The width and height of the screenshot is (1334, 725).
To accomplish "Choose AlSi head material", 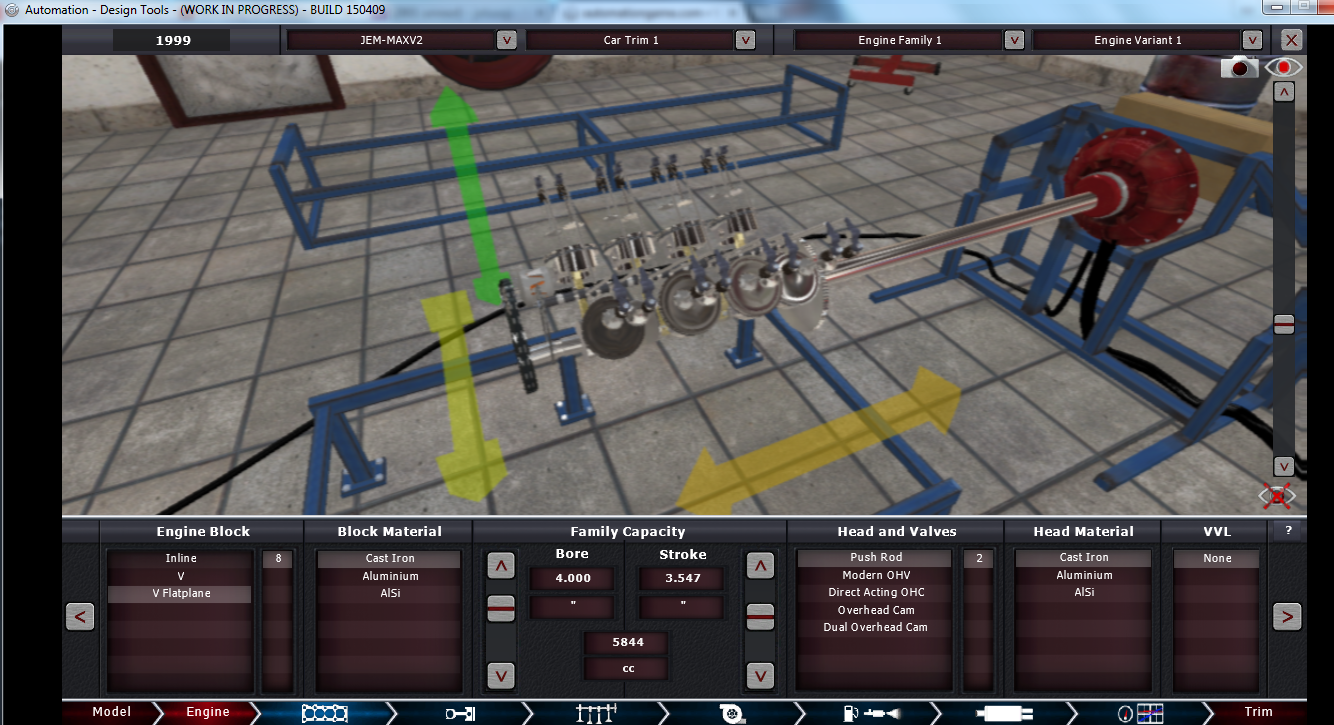I will pyautogui.click(x=1084, y=592).
